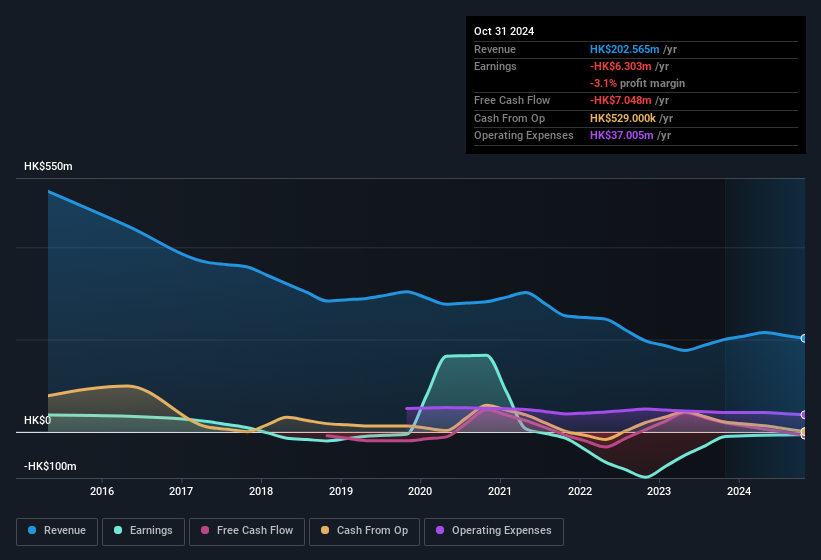821x560 pixels.
Task: Click the HK$37.005m operating expenses value
Action: (622, 136)
